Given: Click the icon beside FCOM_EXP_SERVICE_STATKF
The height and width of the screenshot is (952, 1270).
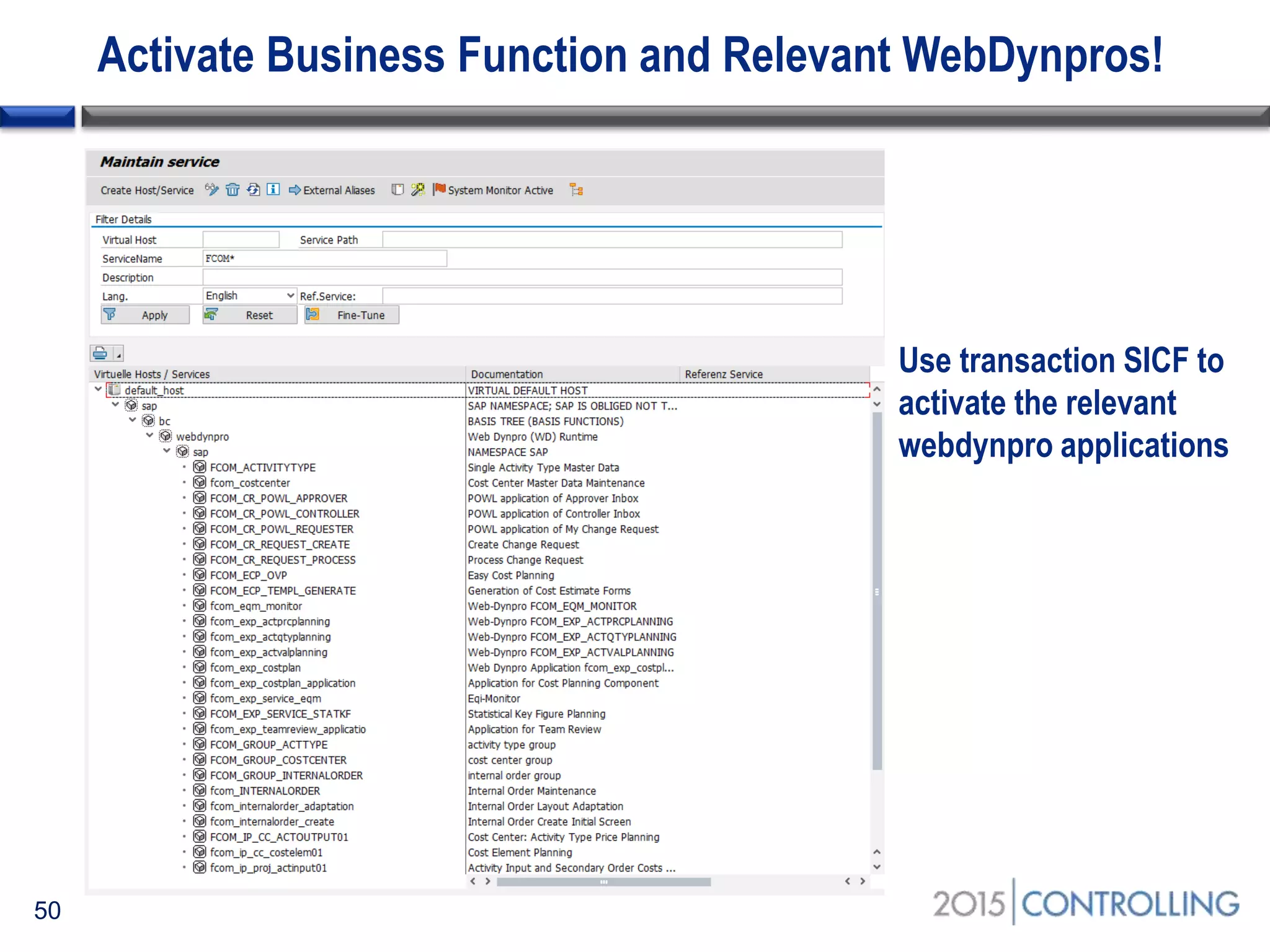Looking at the screenshot, I should (200, 713).
